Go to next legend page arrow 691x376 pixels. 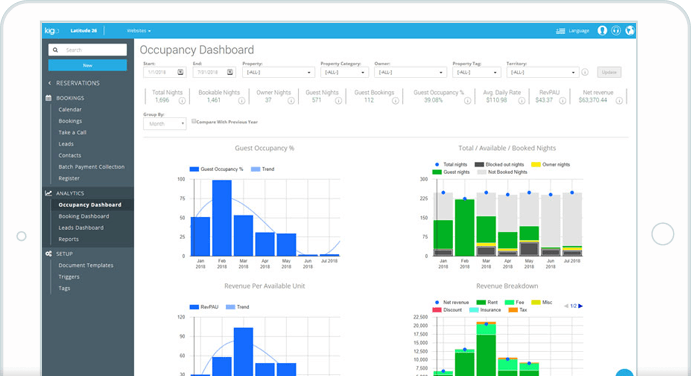pyautogui.click(x=580, y=306)
